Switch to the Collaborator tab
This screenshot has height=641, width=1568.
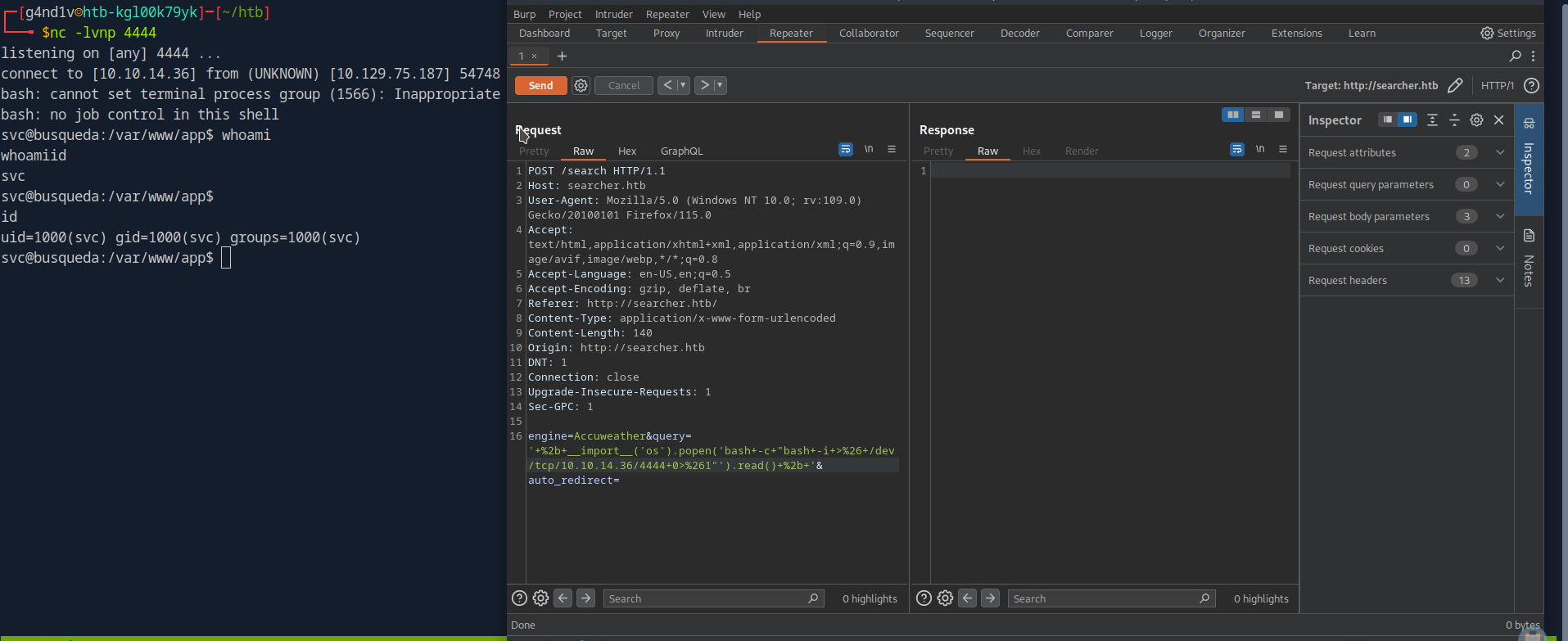(x=869, y=34)
